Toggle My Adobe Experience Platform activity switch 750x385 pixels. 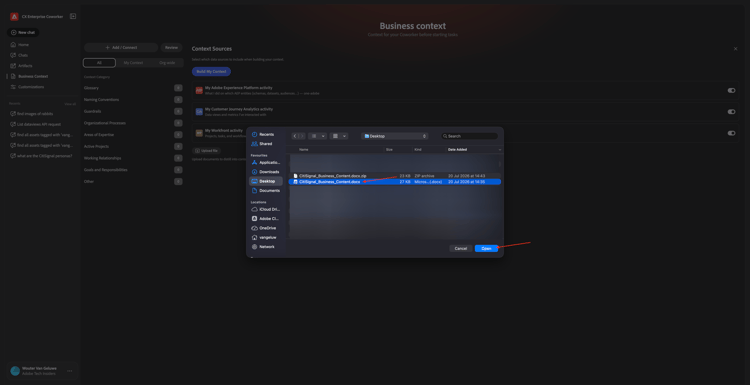pos(731,90)
